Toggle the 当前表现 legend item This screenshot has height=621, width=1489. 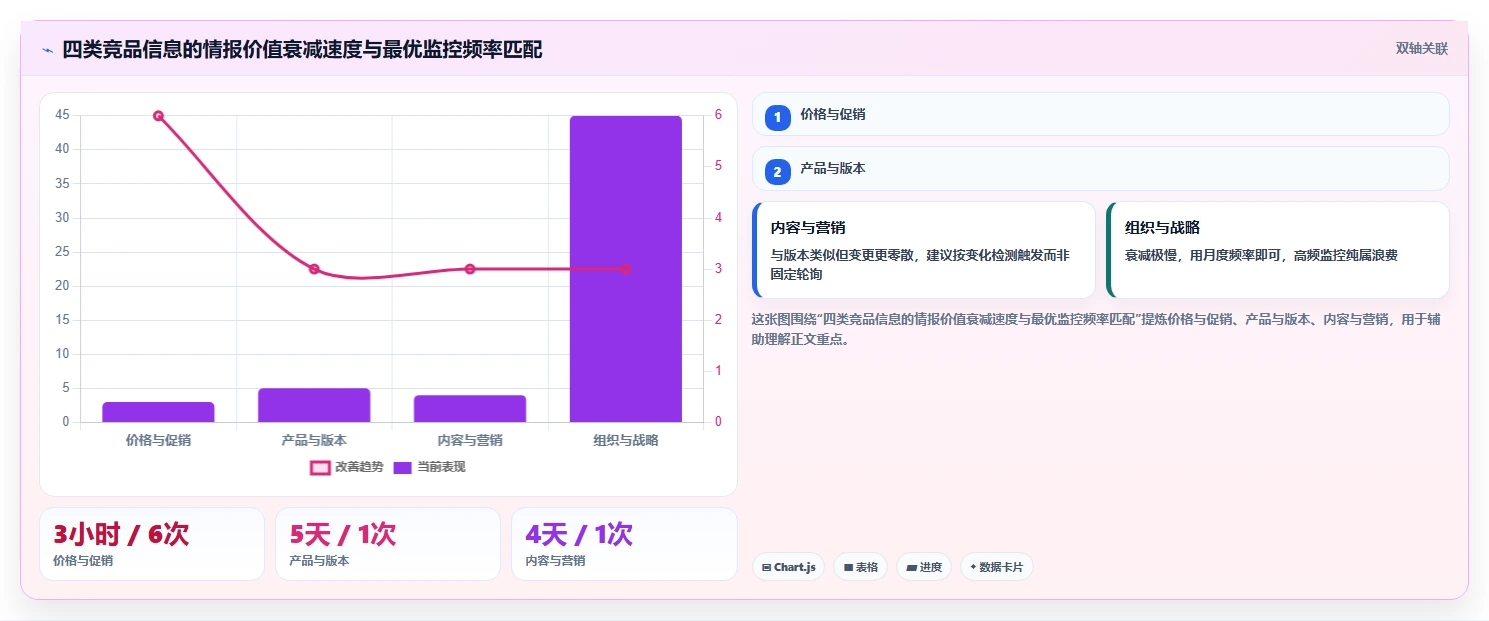point(430,467)
